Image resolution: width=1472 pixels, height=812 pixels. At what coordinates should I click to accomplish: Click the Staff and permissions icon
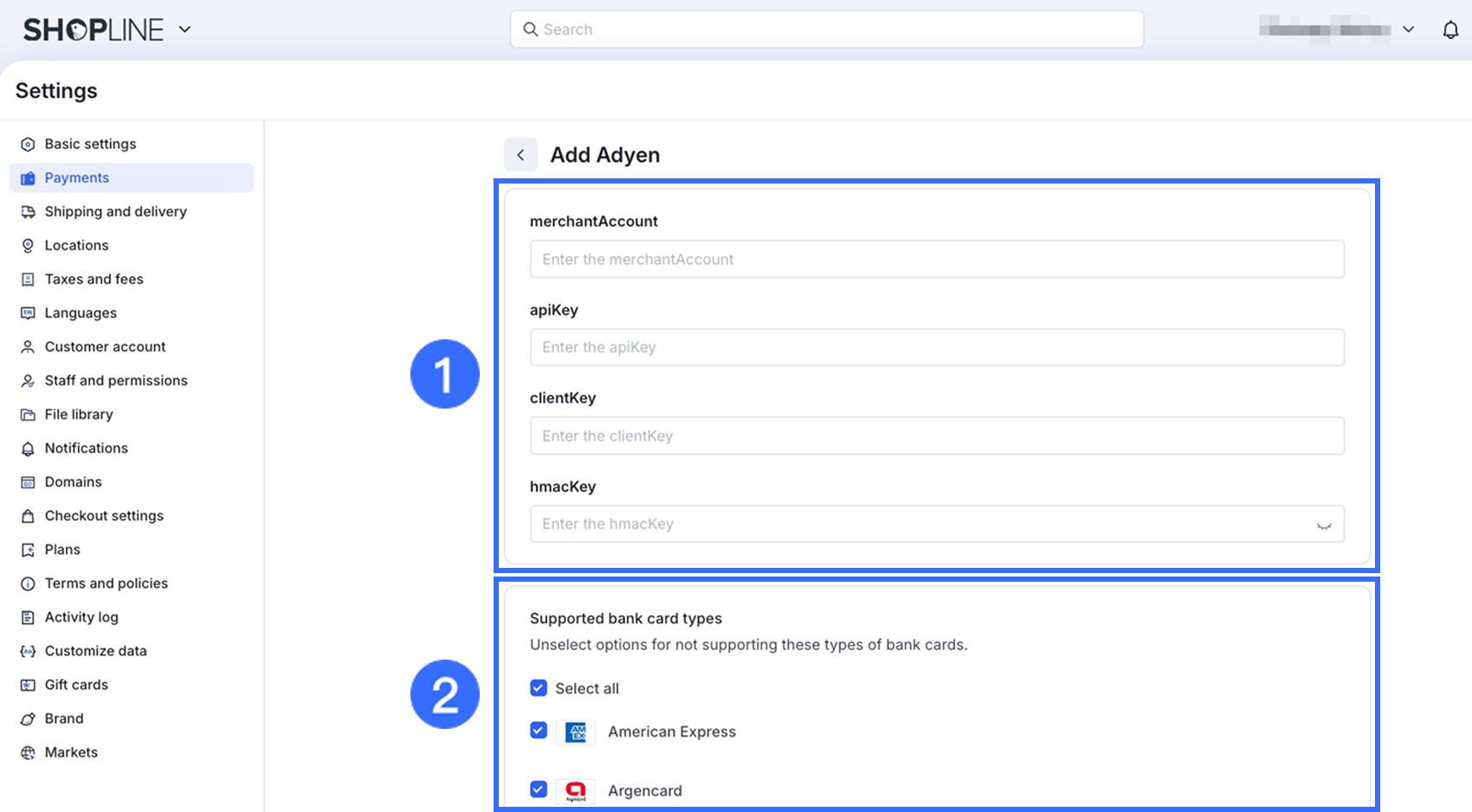pyautogui.click(x=28, y=381)
